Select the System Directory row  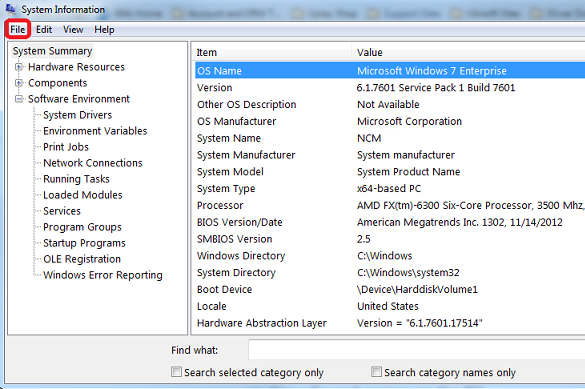point(390,272)
